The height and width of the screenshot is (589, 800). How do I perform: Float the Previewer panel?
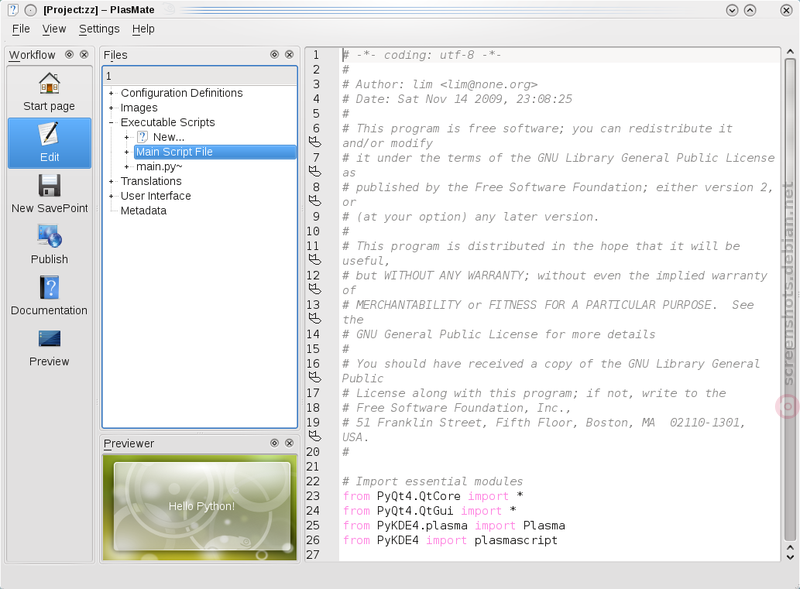[x=274, y=443]
